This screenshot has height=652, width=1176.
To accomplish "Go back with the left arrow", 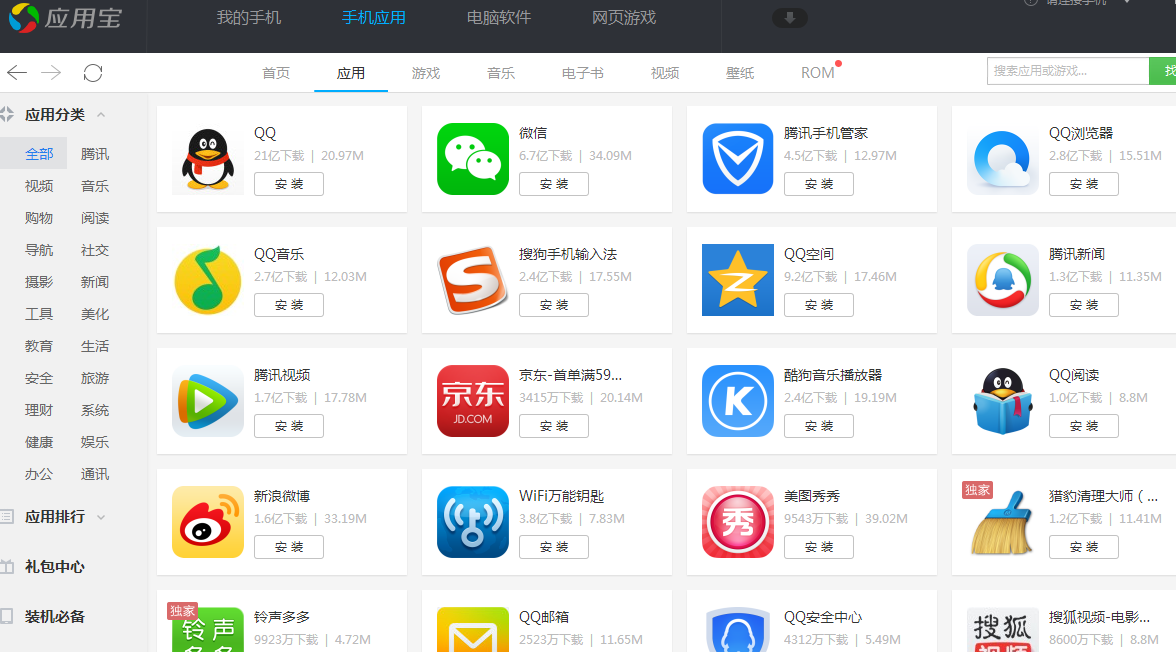I will (x=16, y=73).
